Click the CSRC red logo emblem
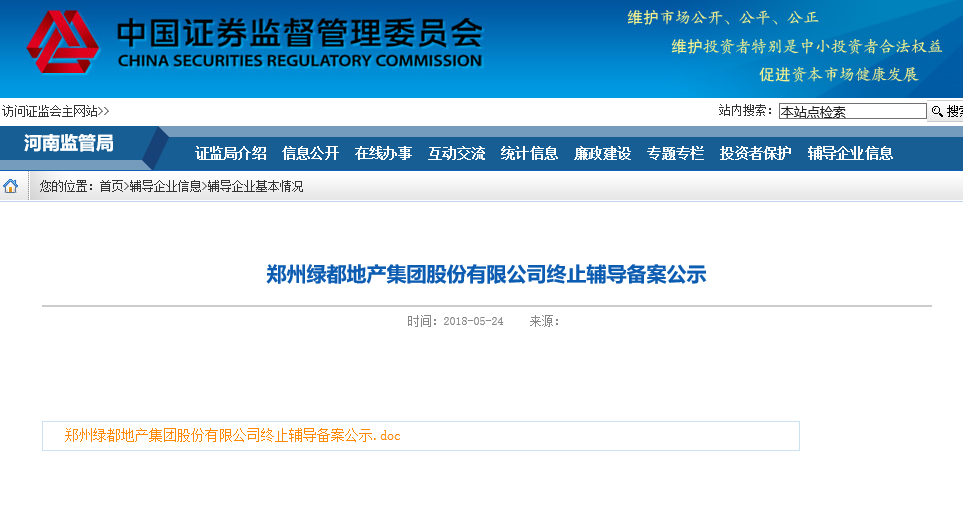 click(63, 42)
